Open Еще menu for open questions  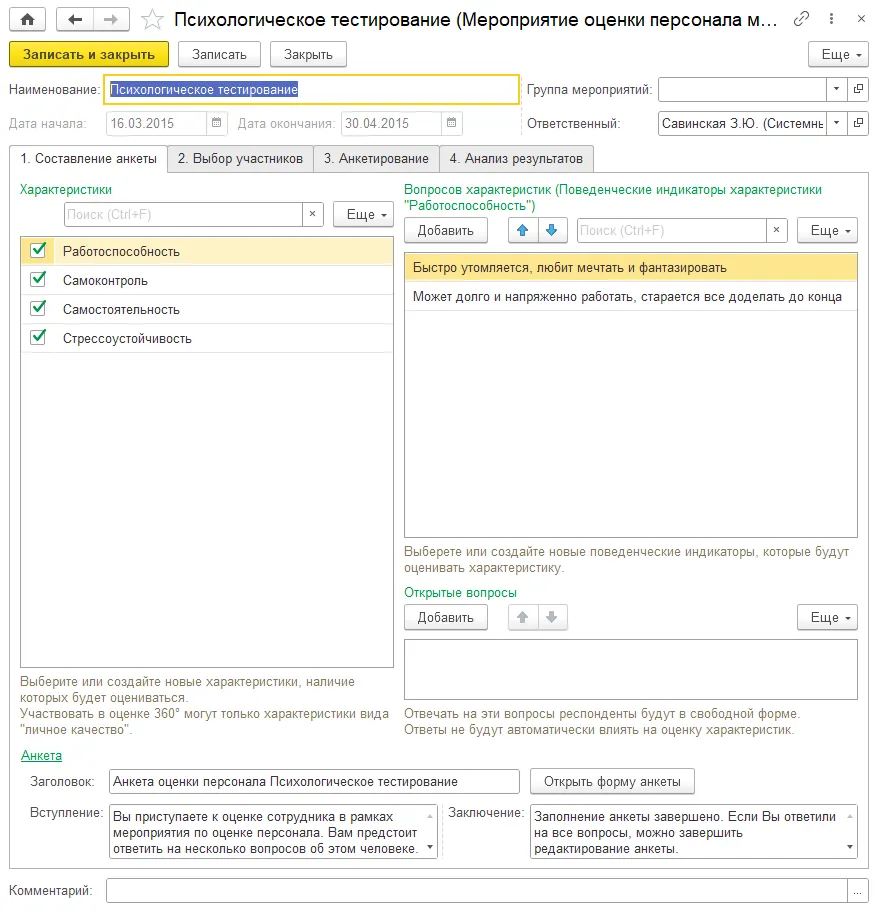[828, 618]
